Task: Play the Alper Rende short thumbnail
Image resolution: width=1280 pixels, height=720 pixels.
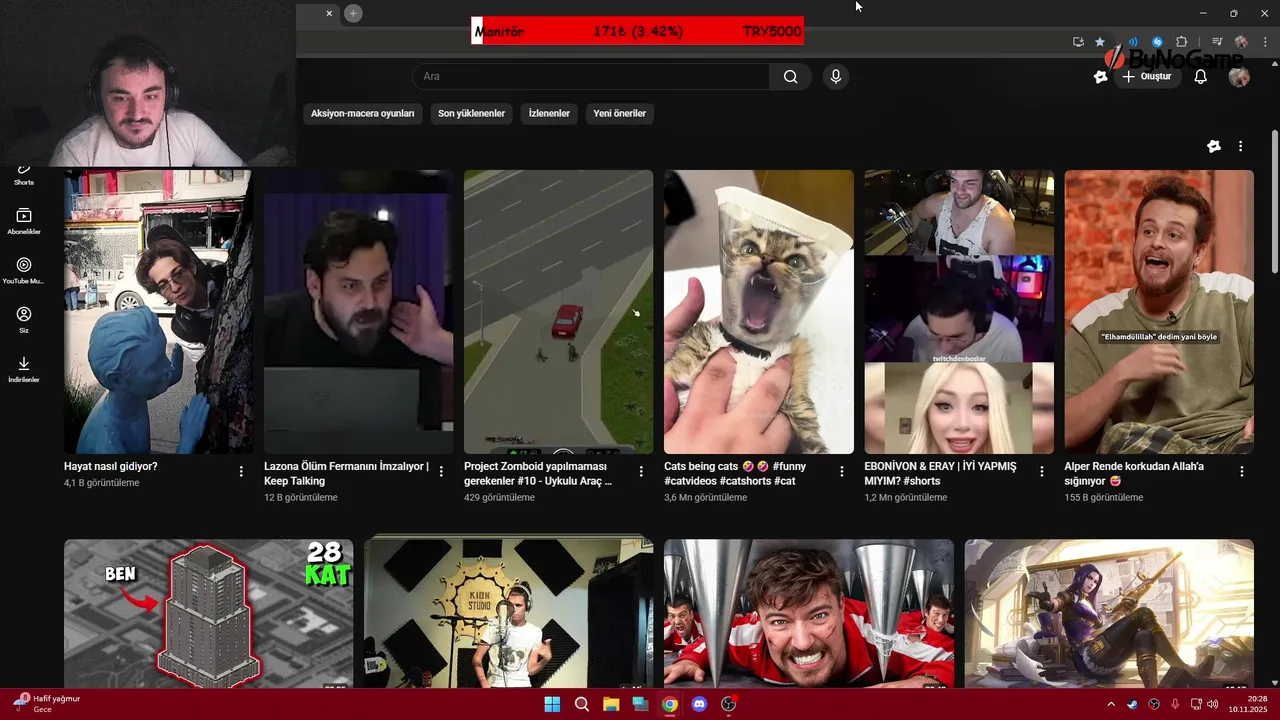Action: point(1159,312)
